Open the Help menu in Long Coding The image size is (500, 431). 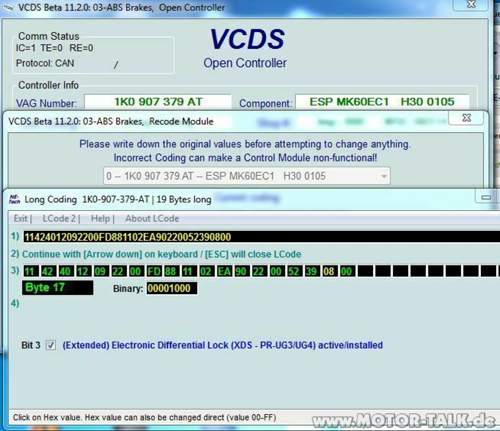(100, 219)
